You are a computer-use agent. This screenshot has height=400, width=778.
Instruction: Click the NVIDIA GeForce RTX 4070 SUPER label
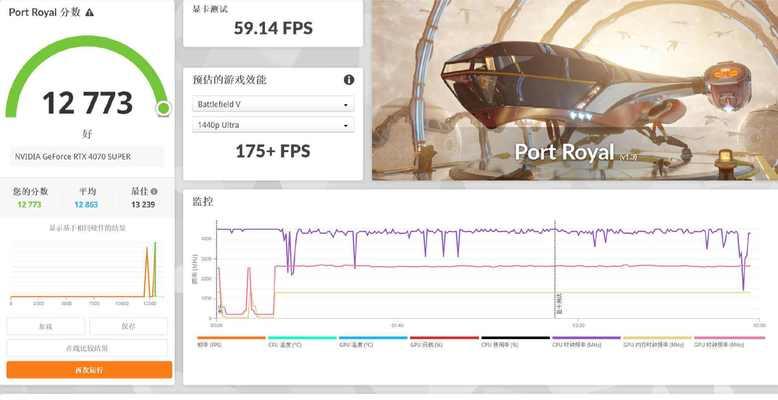click(72, 156)
